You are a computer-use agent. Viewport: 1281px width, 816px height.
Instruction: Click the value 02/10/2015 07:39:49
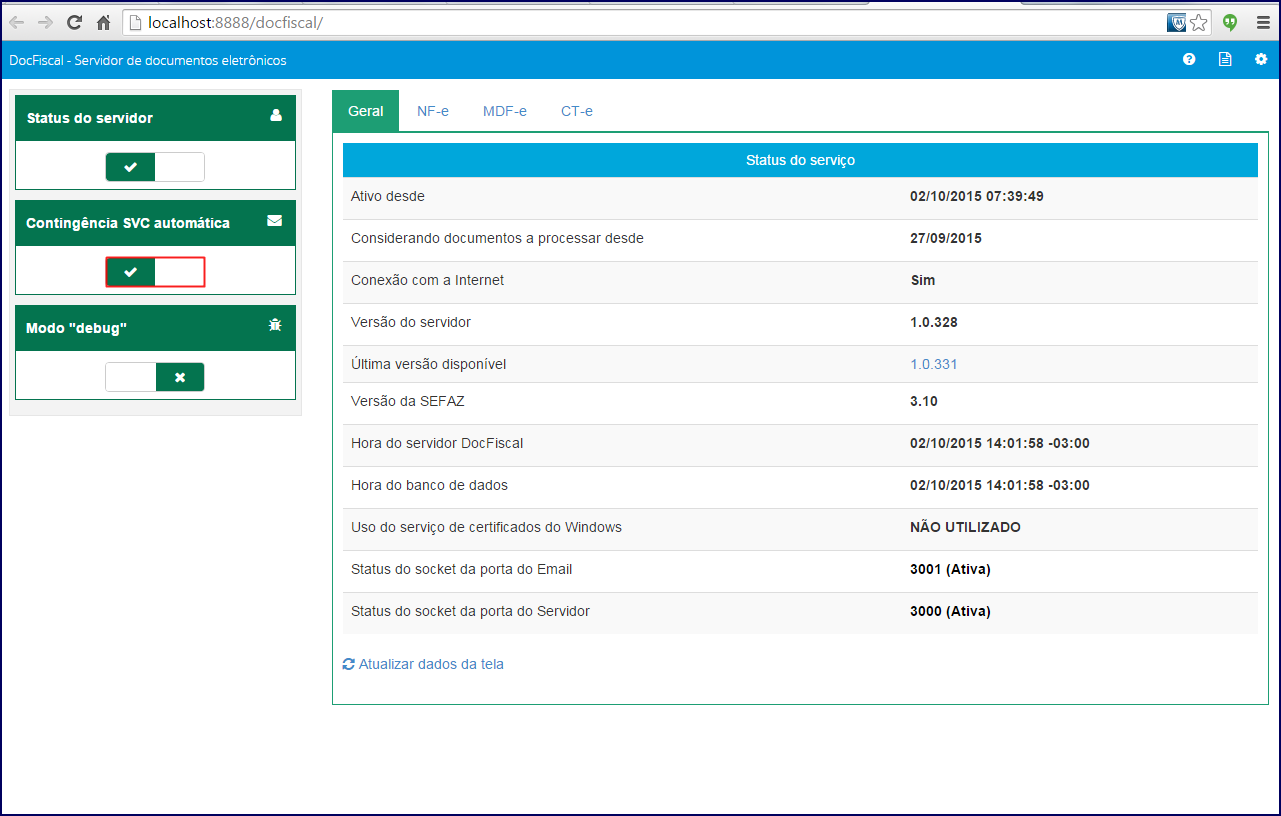coord(977,196)
